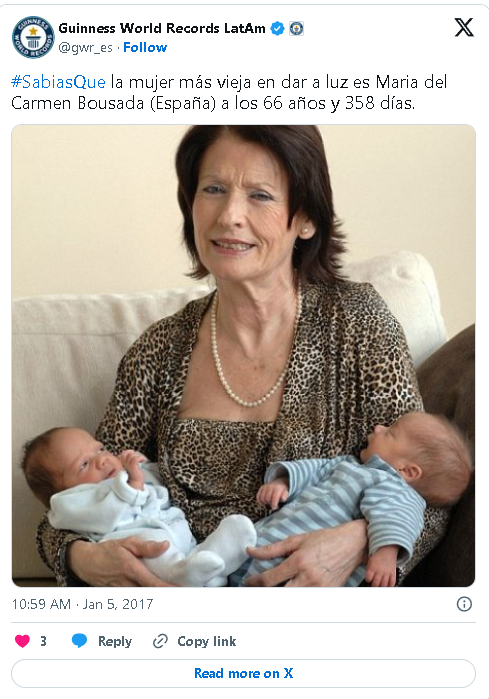Image resolution: width=489 pixels, height=699 pixels.
Task: Follow the @gwr_es account
Action: tap(145, 47)
